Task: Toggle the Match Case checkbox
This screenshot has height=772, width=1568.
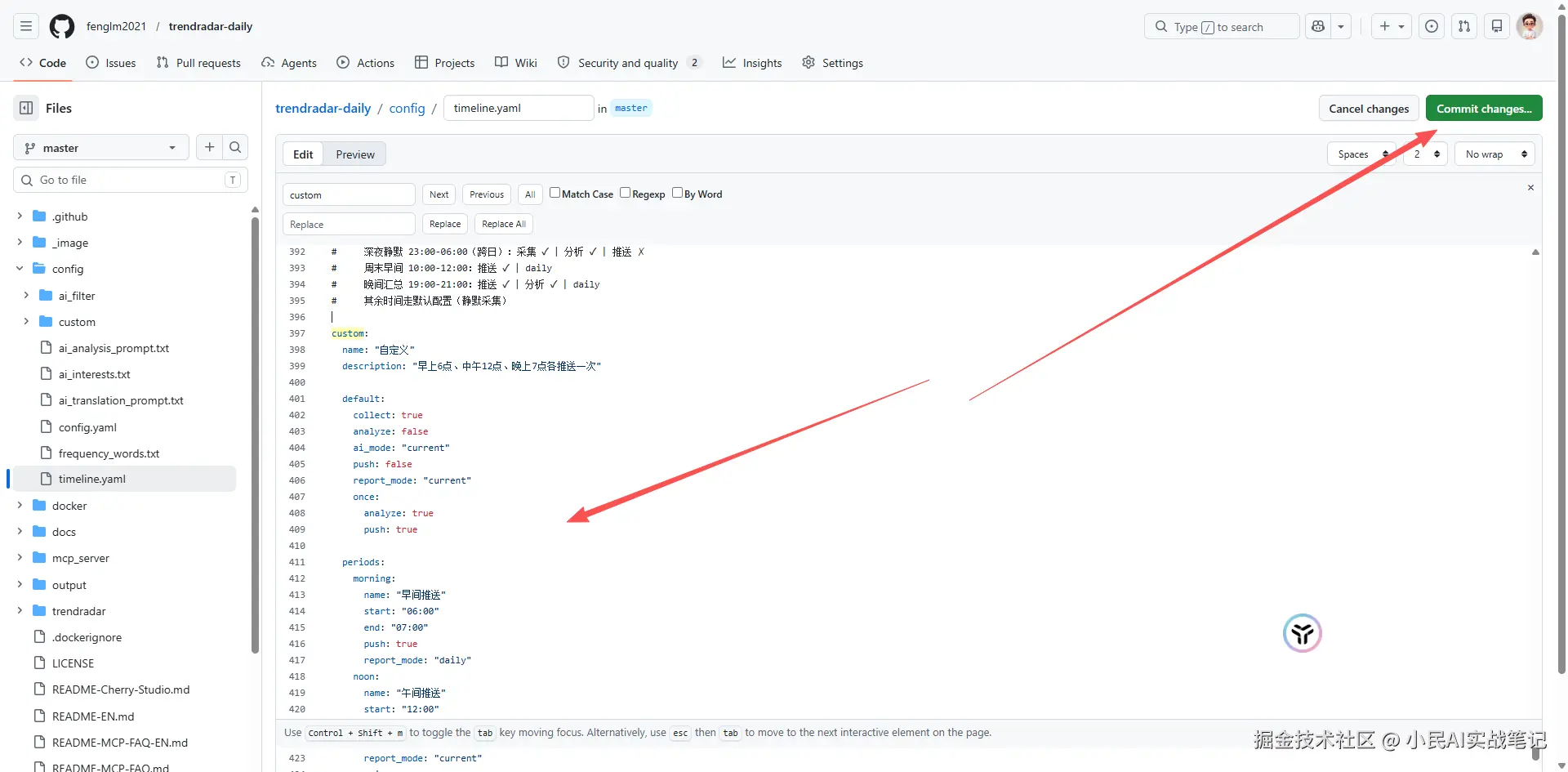Action: point(555,193)
